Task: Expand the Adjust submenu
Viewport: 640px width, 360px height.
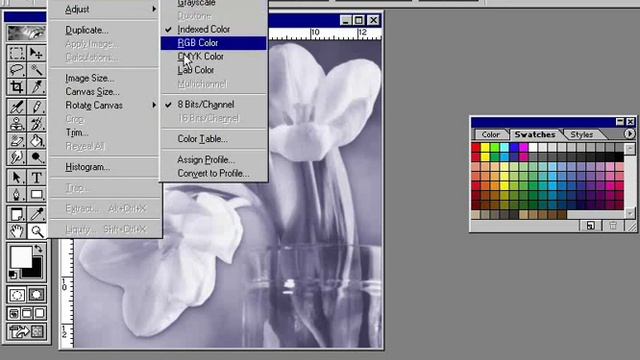Action: coord(104,9)
